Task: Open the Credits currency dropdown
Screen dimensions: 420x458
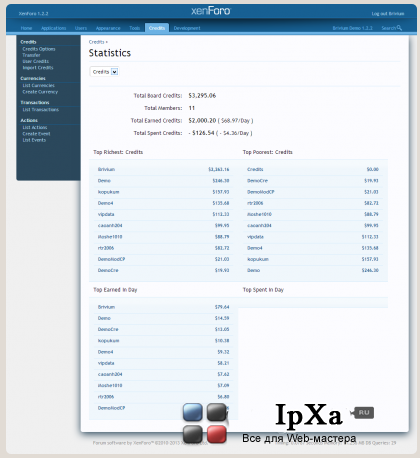Action: coord(104,72)
